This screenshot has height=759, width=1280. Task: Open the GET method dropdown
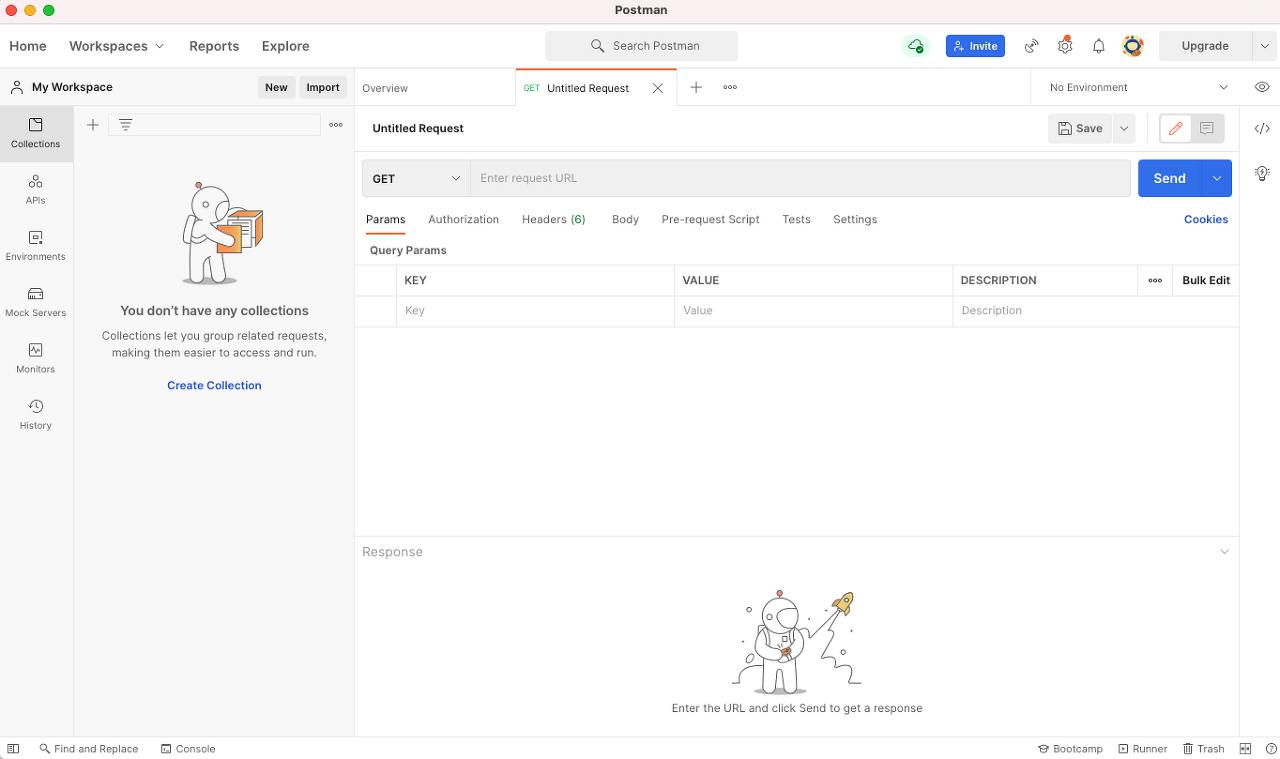[416, 178]
